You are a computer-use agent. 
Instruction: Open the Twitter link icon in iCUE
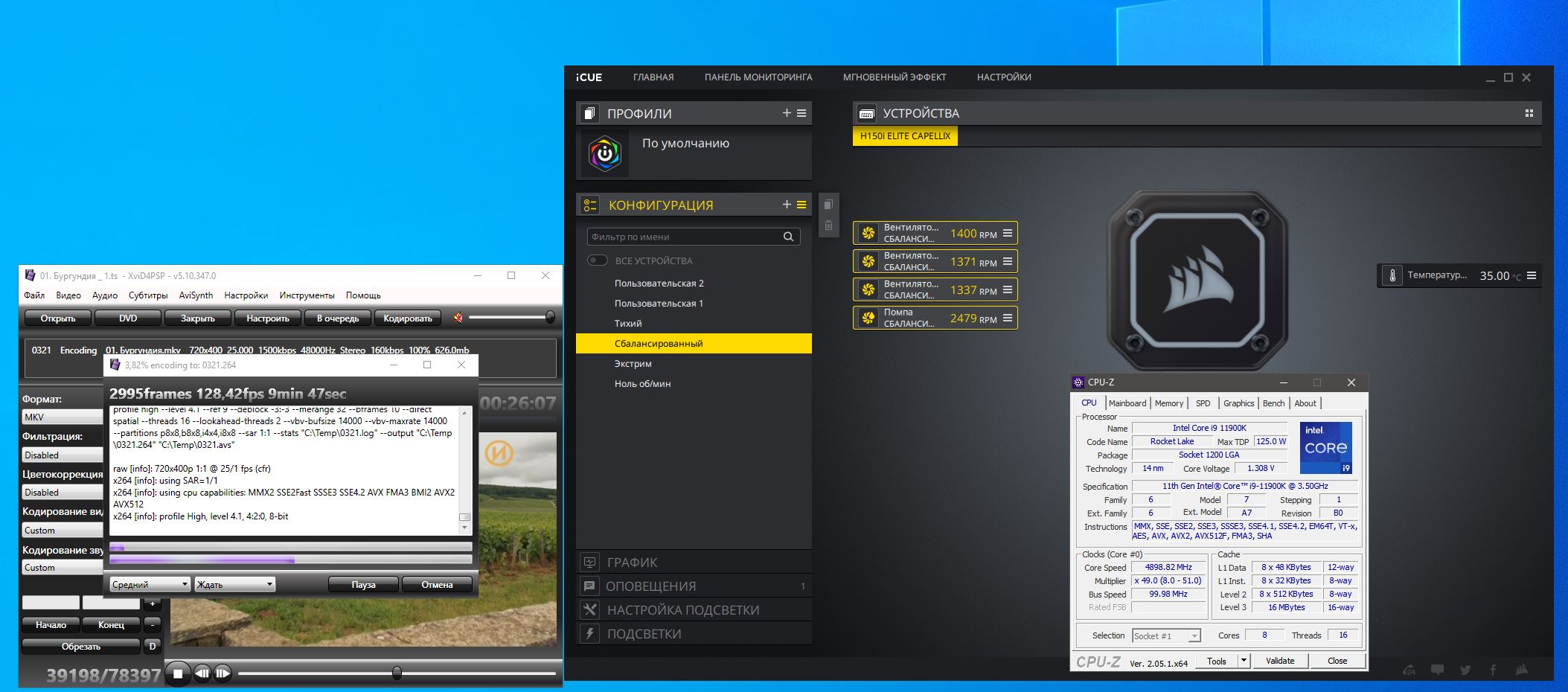(x=1465, y=670)
